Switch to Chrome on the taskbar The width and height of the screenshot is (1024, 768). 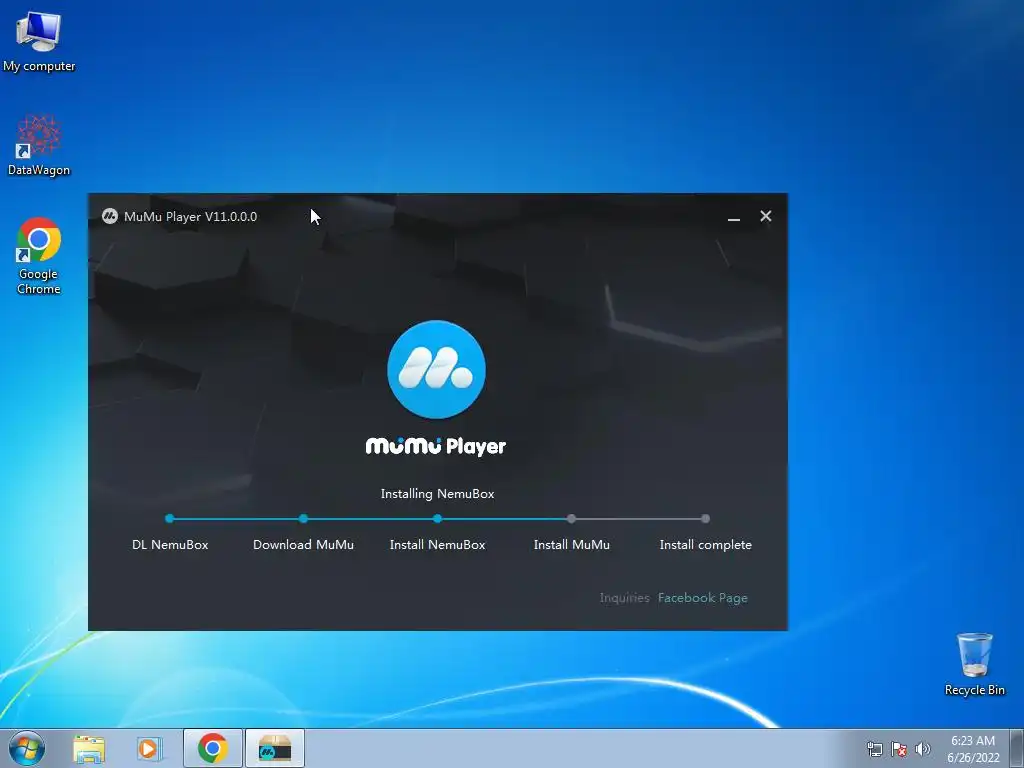213,748
